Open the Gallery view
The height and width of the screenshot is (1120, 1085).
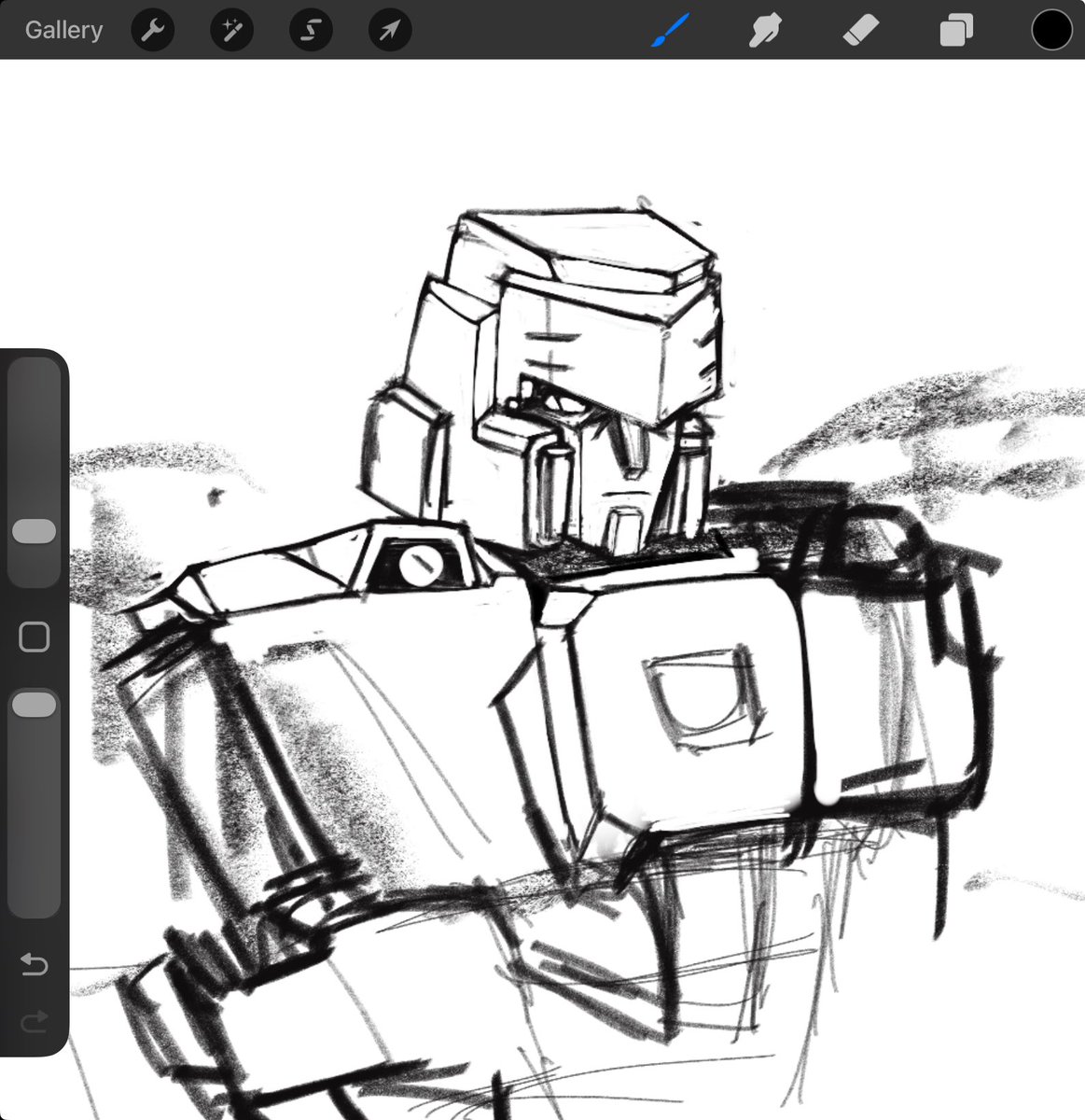(63, 30)
